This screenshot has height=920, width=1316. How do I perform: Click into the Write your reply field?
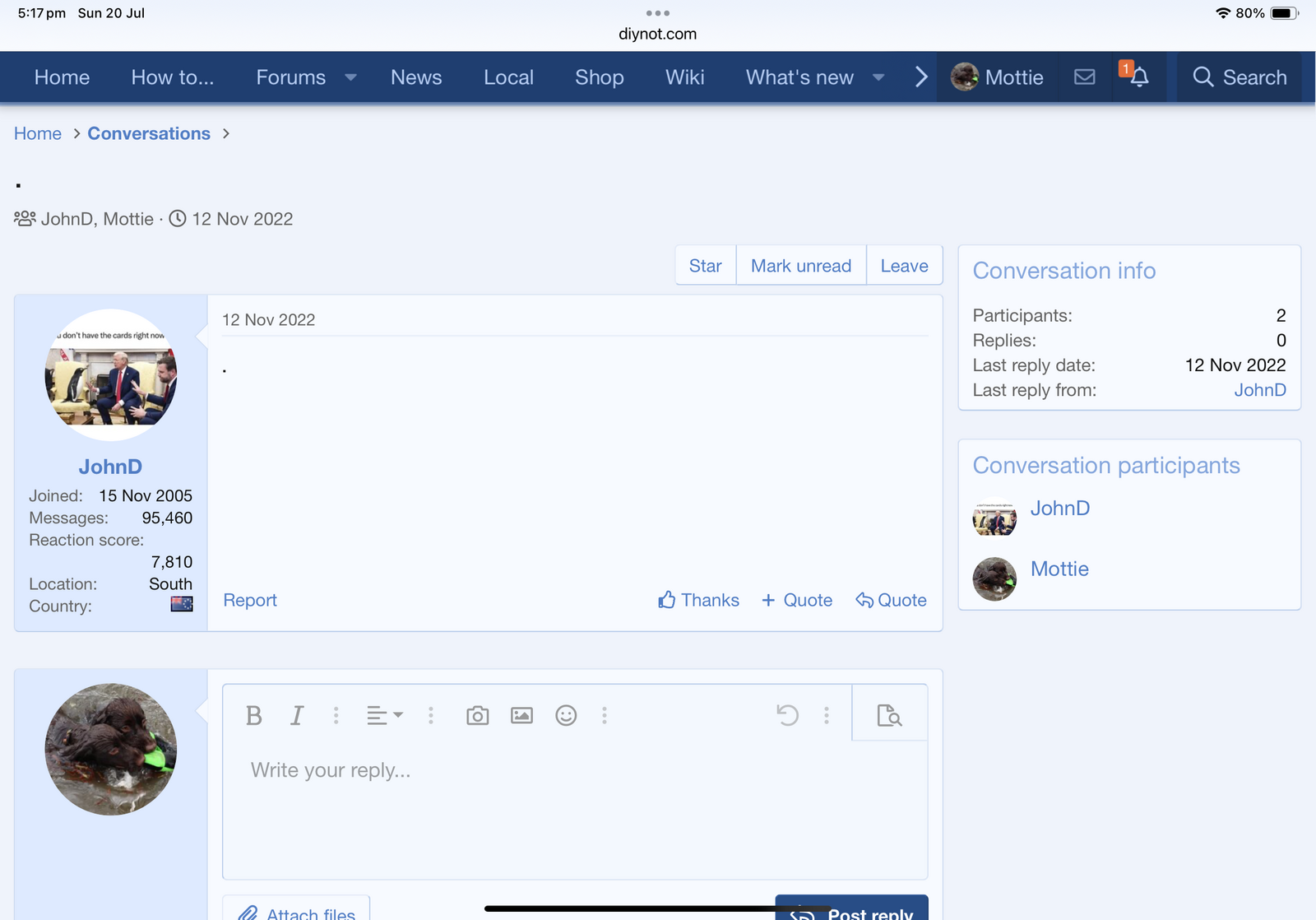[x=574, y=806]
